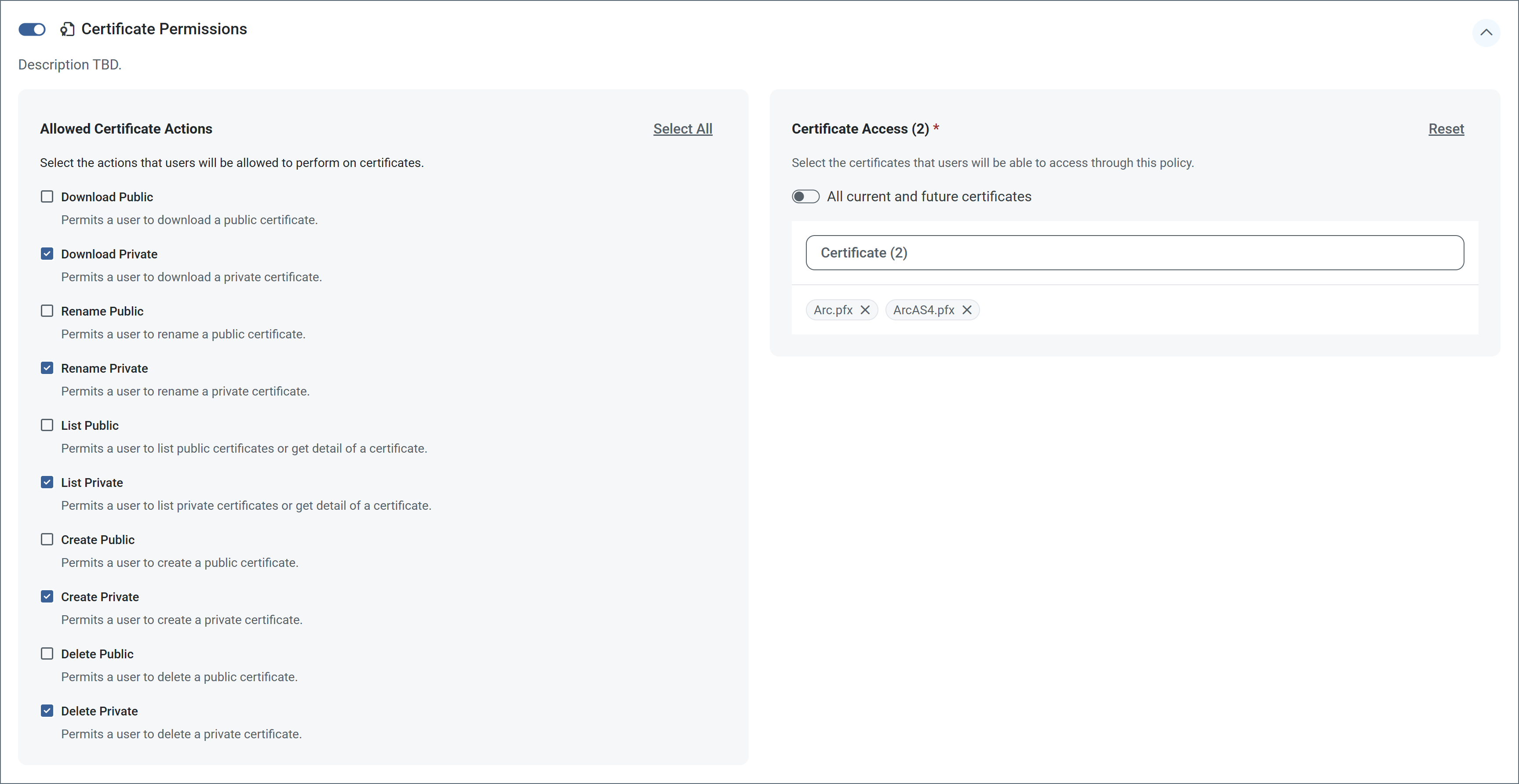Uncheck the Rename Private checkbox
Screen dimensions: 1519x784
click(x=47, y=368)
